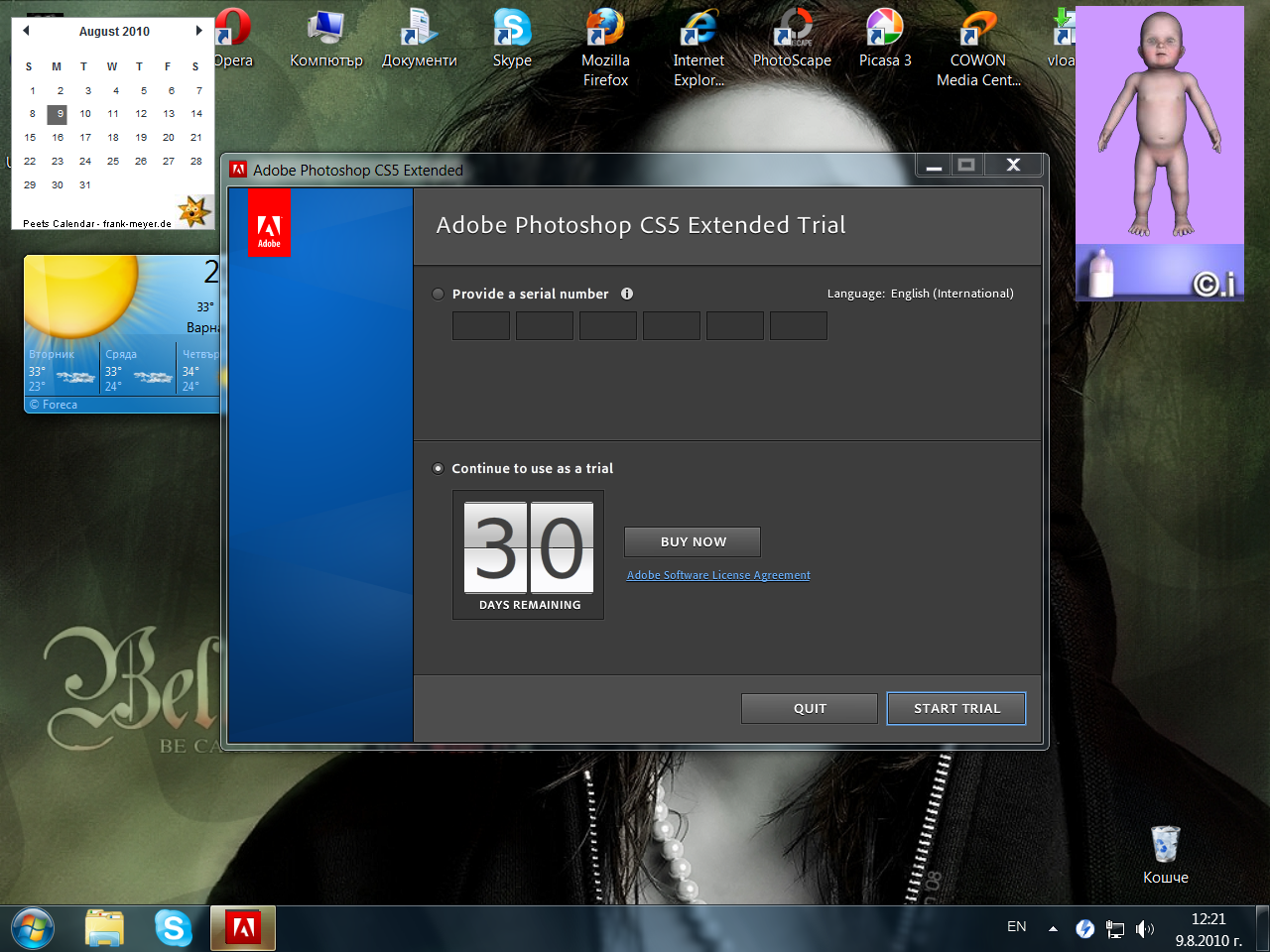Image resolution: width=1270 pixels, height=952 pixels.
Task: Open the Internet Explorer desktop shortcut
Action: (x=698, y=48)
